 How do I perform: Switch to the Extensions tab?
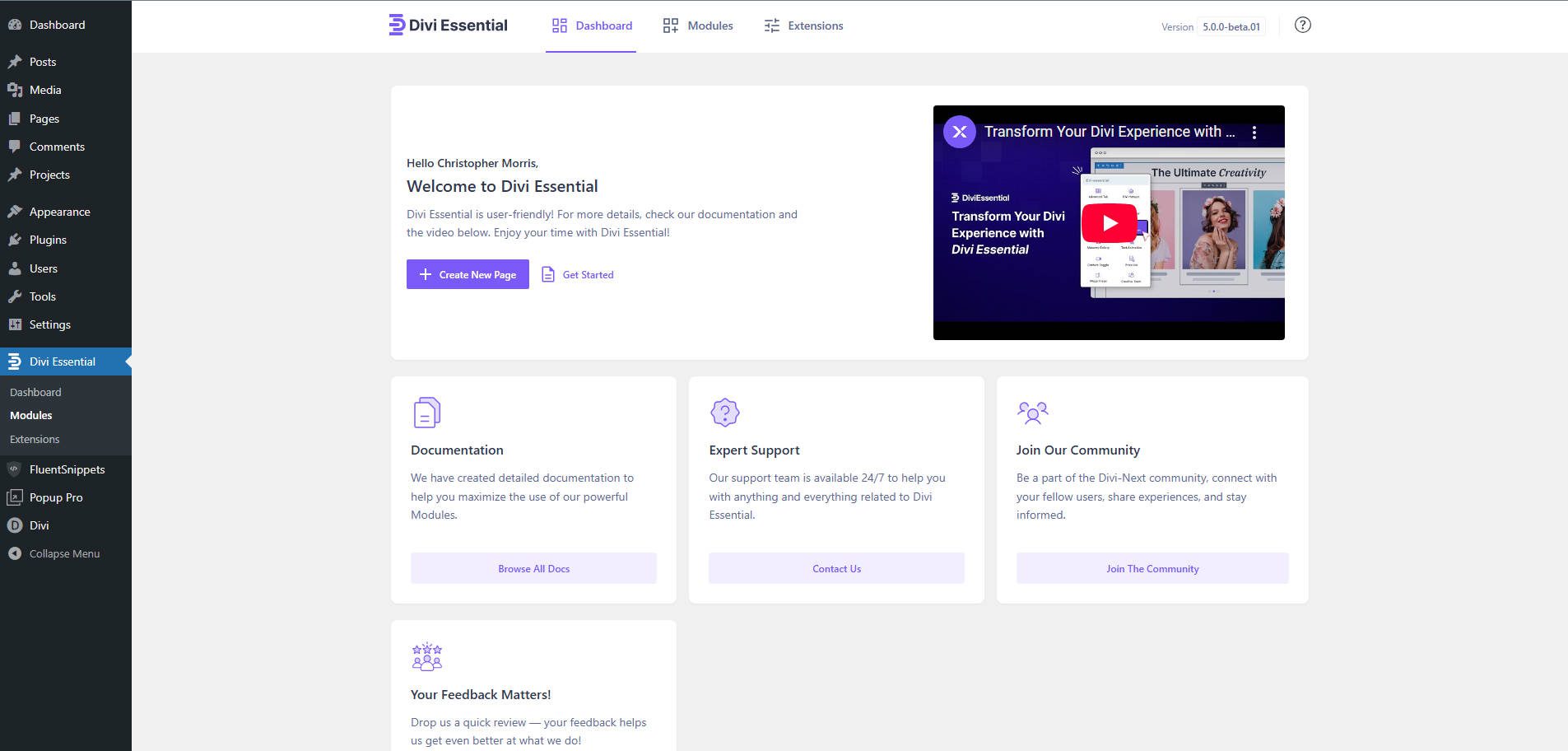804,26
